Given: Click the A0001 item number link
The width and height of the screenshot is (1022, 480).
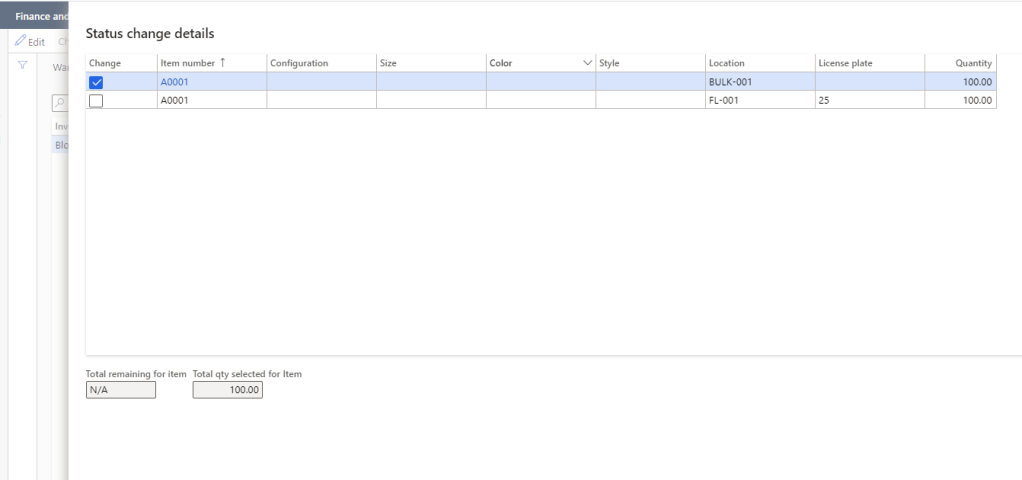Looking at the screenshot, I should tap(174, 82).
